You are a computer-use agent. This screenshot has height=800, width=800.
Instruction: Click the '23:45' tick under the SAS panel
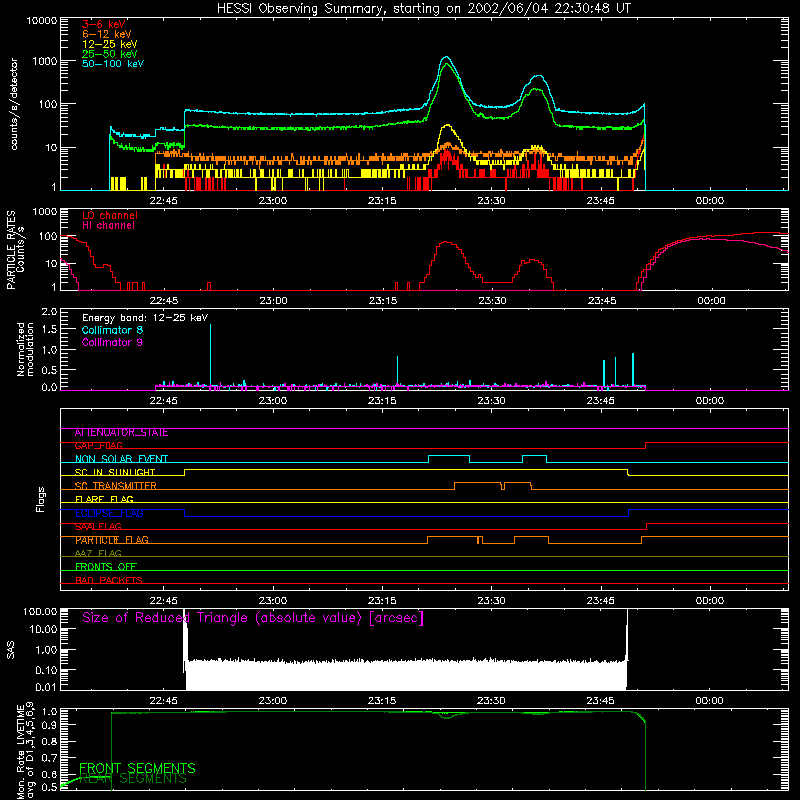click(x=601, y=701)
